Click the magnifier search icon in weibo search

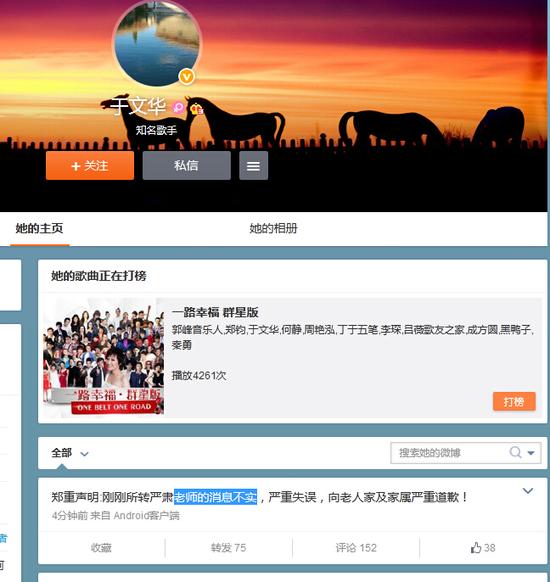coord(515,452)
